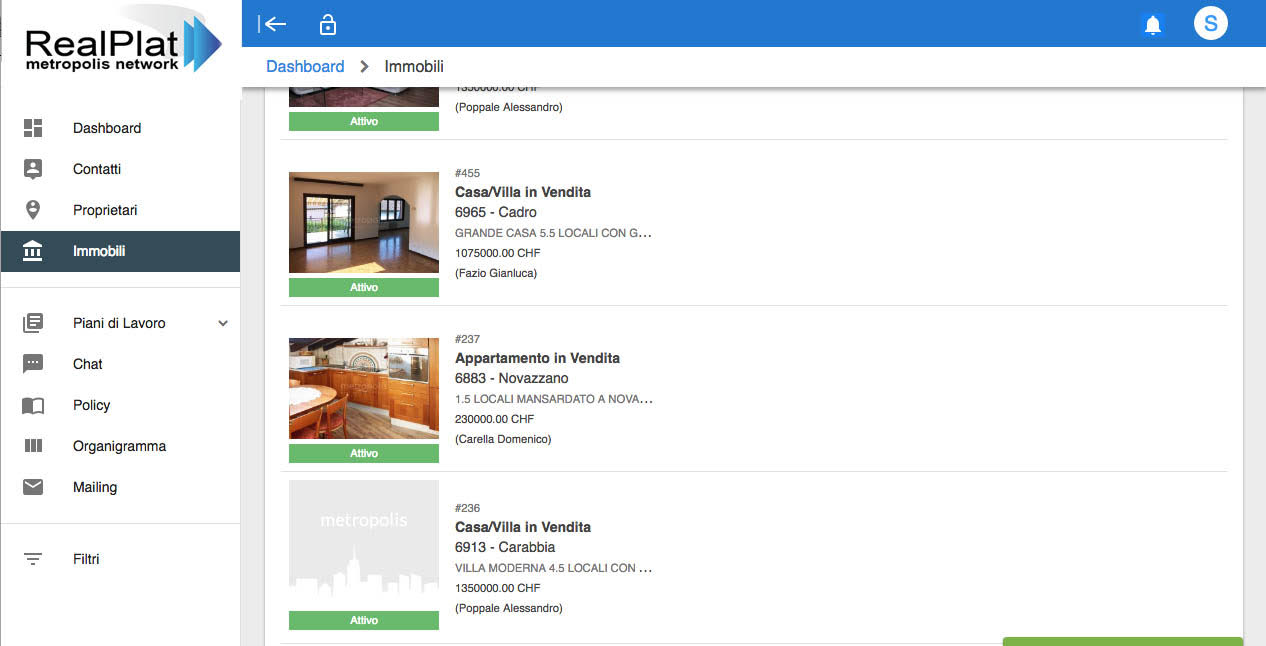Expand the Piani di Lavoro chevron

[223, 323]
